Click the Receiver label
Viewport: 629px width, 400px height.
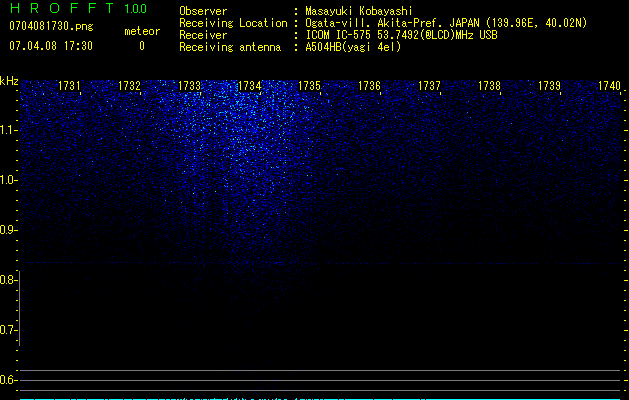point(203,35)
